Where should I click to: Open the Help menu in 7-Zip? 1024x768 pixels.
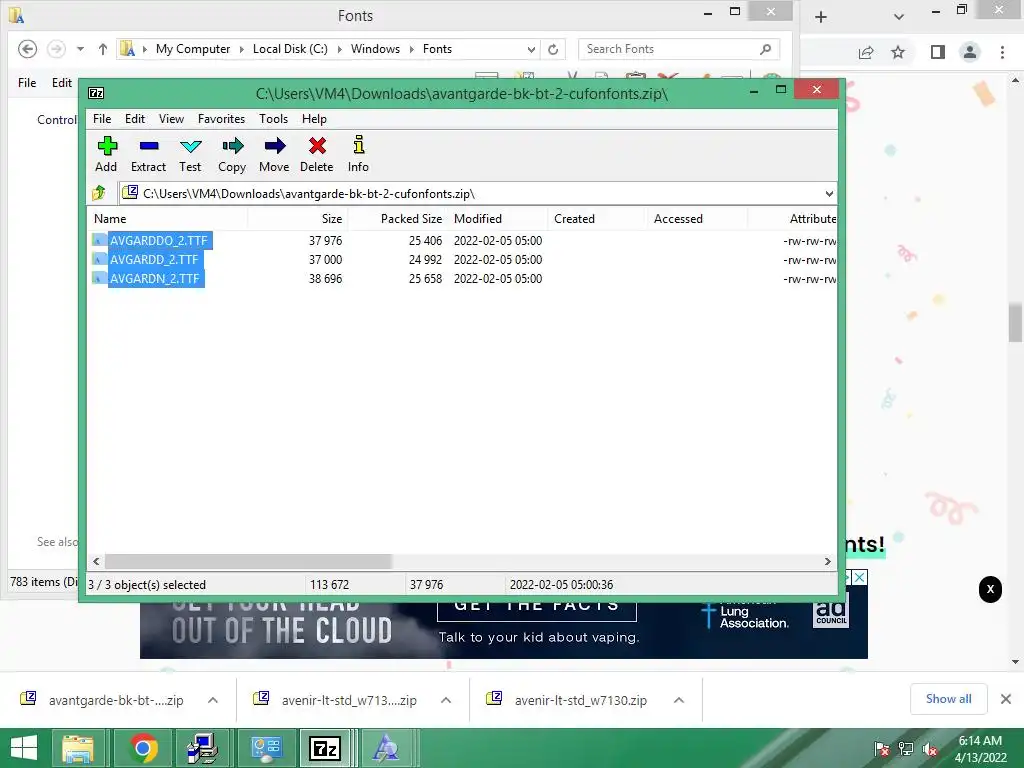pyautogui.click(x=314, y=119)
